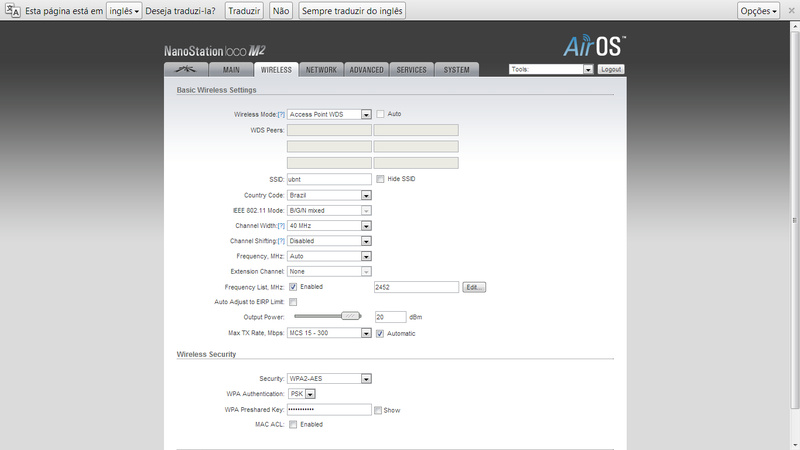Click the Output Power dBm field
The height and width of the screenshot is (450, 800).
pyautogui.click(x=390, y=317)
